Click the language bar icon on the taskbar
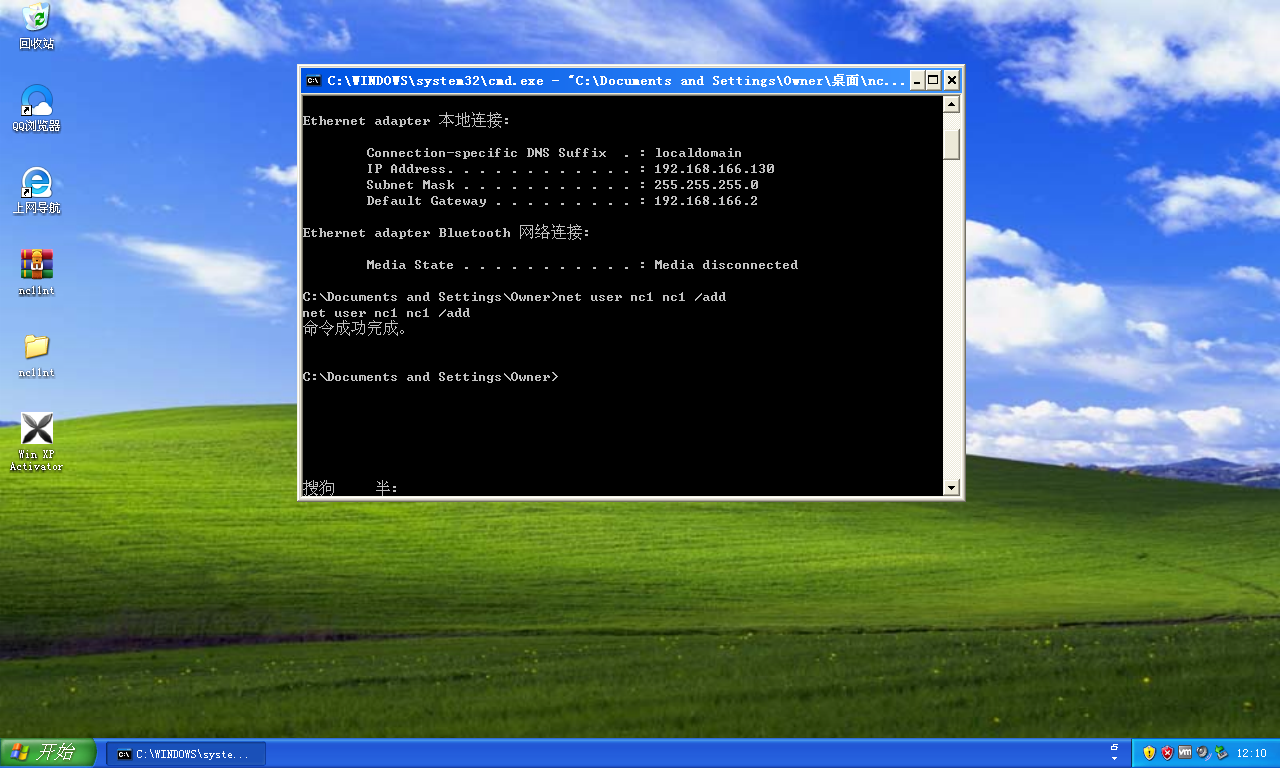The height and width of the screenshot is (768, 1280). (x=1115, y=747)
